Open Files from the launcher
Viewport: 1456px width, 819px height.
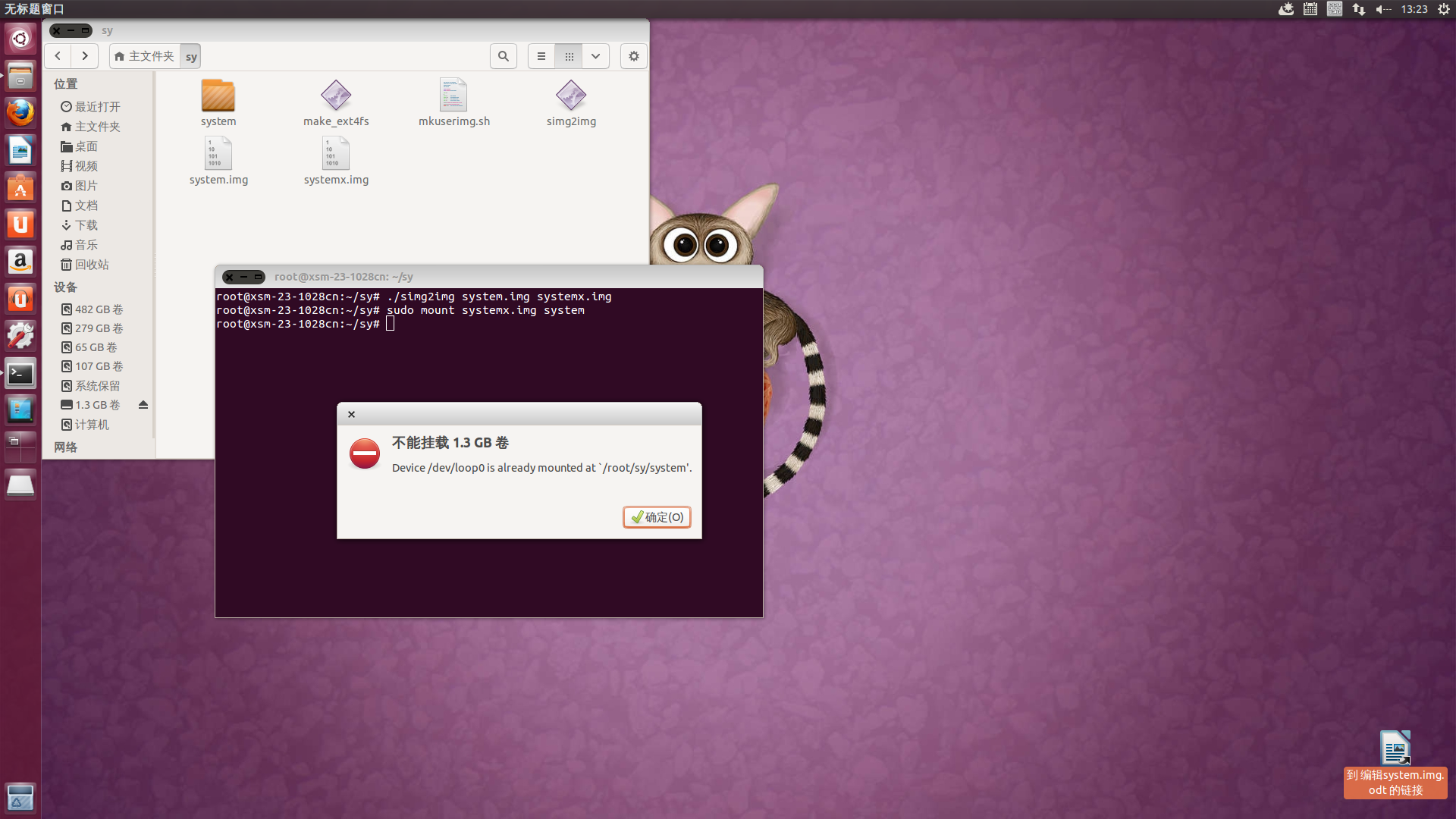coord(20,76)
